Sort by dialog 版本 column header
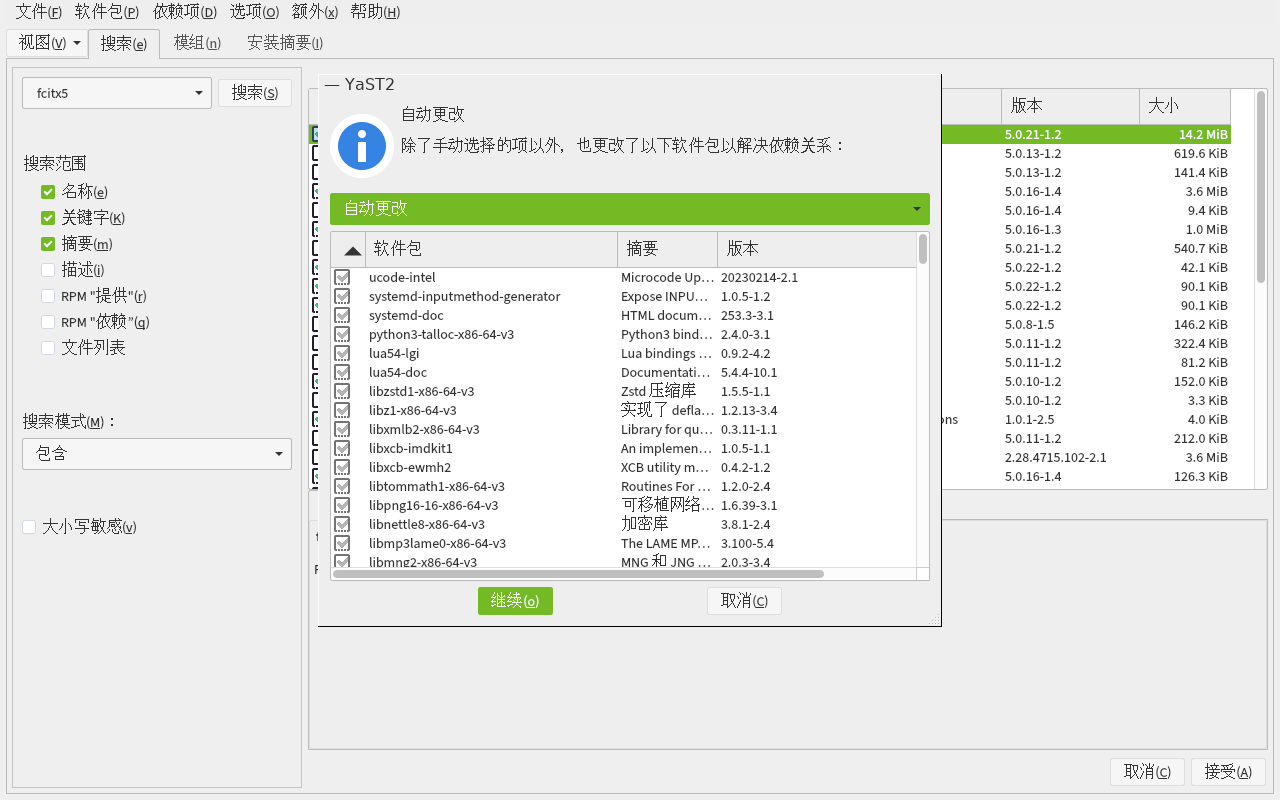1280x800 pixels. coord(816,249)
